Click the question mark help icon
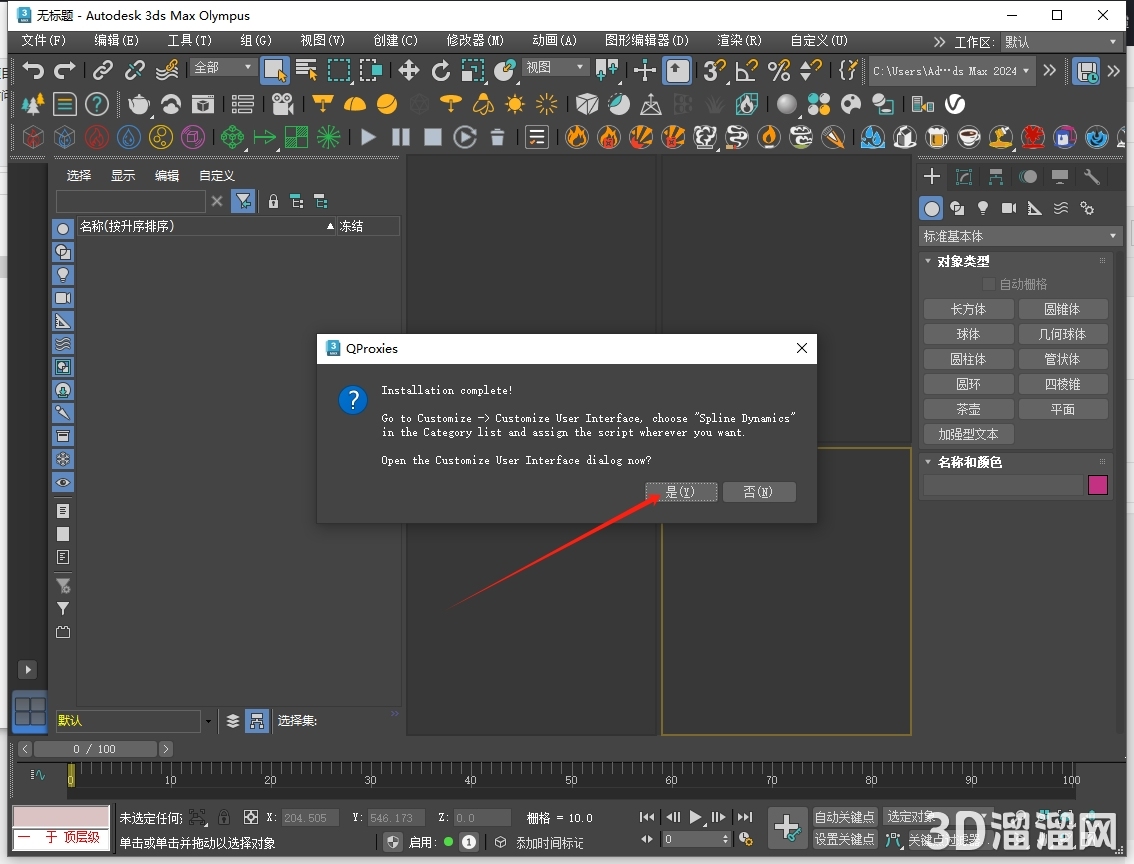The width and height of the screenshot is (1134, 864). click(x=96, y=105)
